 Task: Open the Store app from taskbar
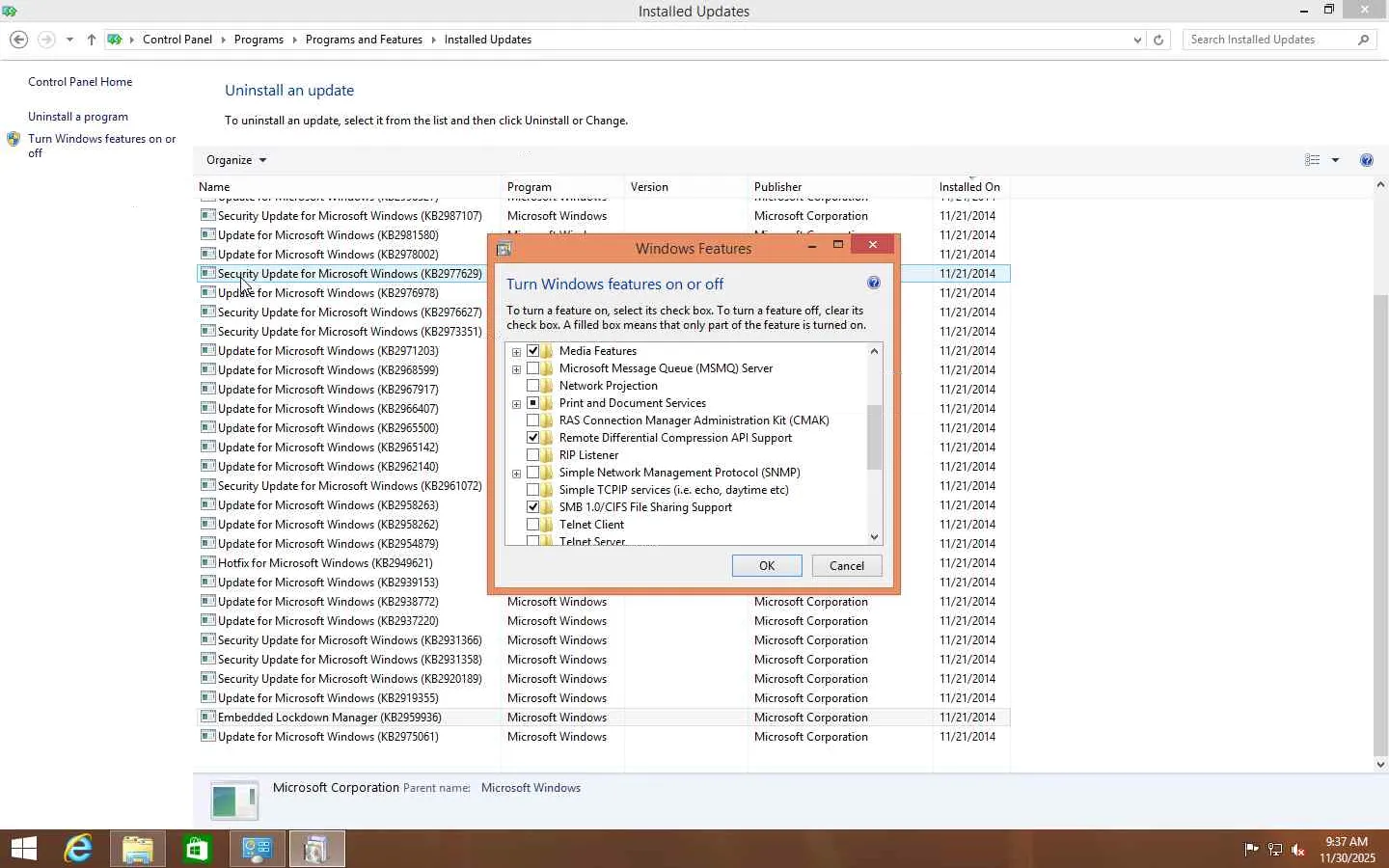pyautogui.click(x=197, y=849)
